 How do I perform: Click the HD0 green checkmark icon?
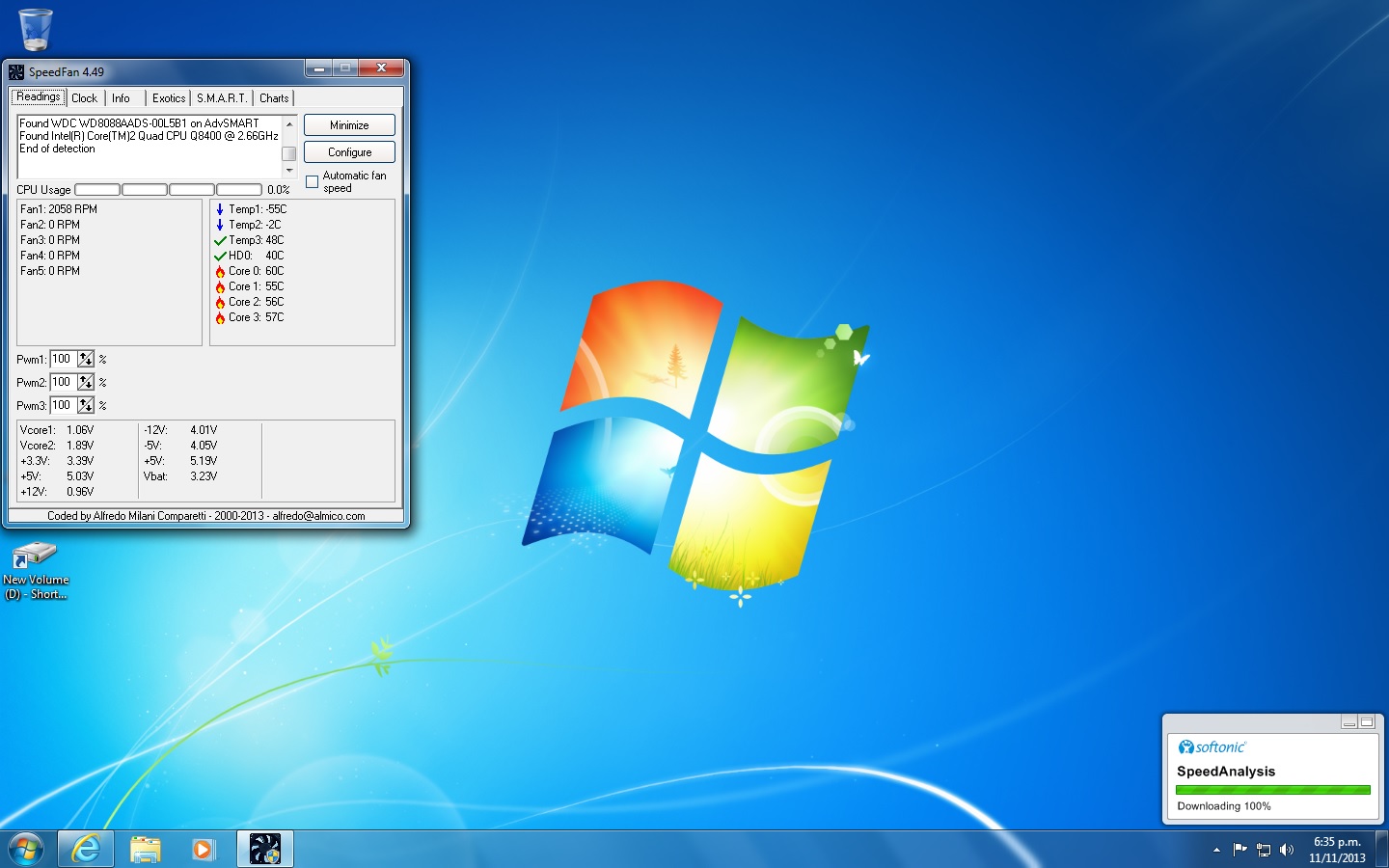coord(220,256)
